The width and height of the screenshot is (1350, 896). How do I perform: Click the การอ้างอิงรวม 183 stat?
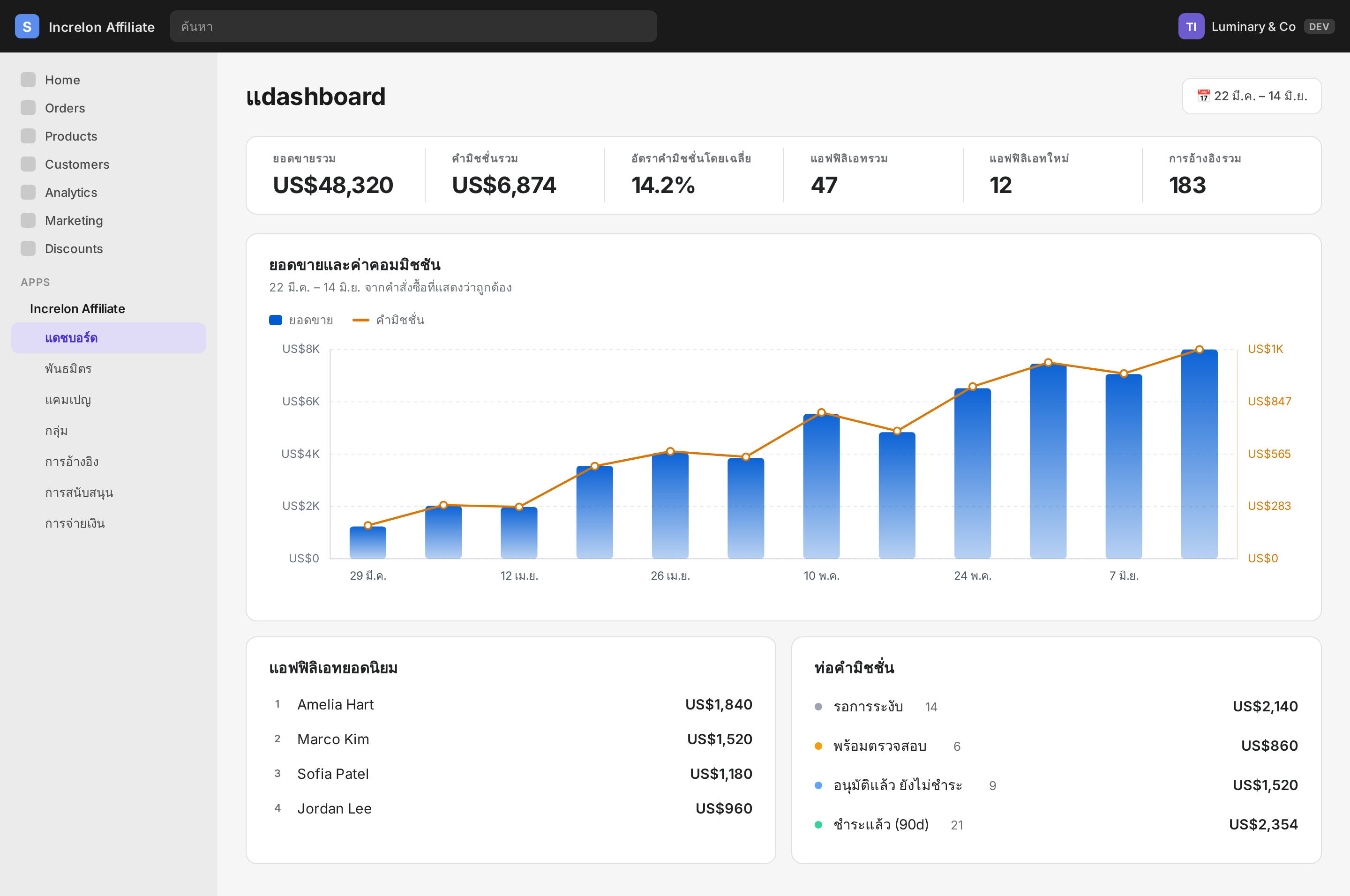tap(1232, 175)
